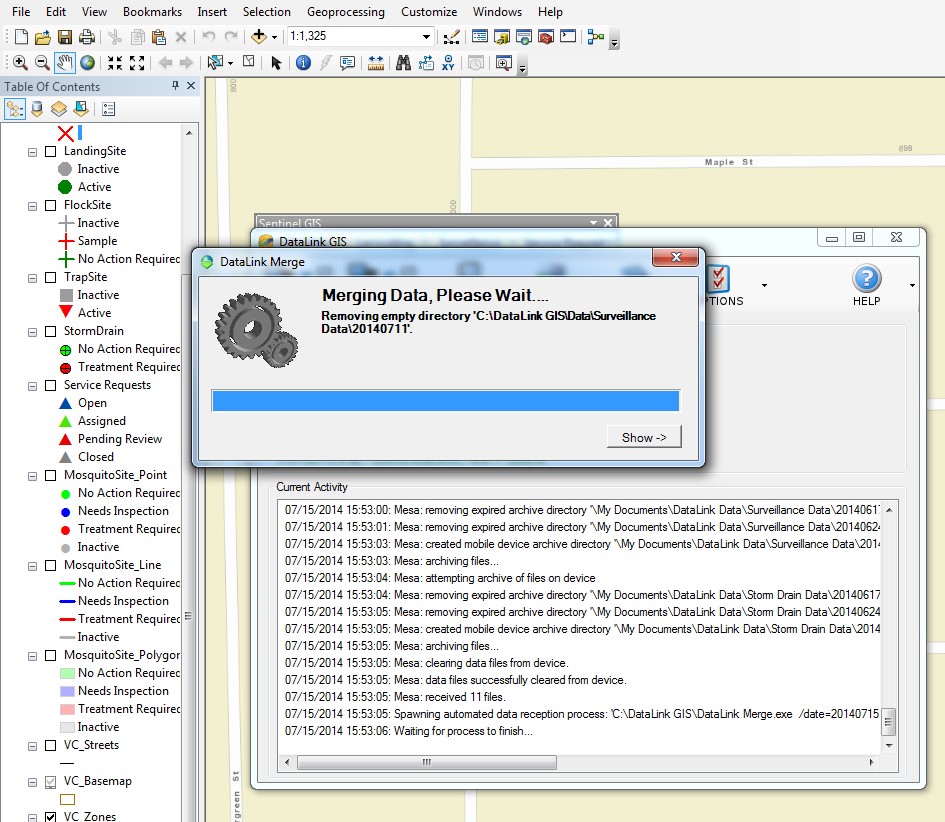Open the Table Of Contents window icon
Viewport: 945px width, 822px height.
[480, 37]
